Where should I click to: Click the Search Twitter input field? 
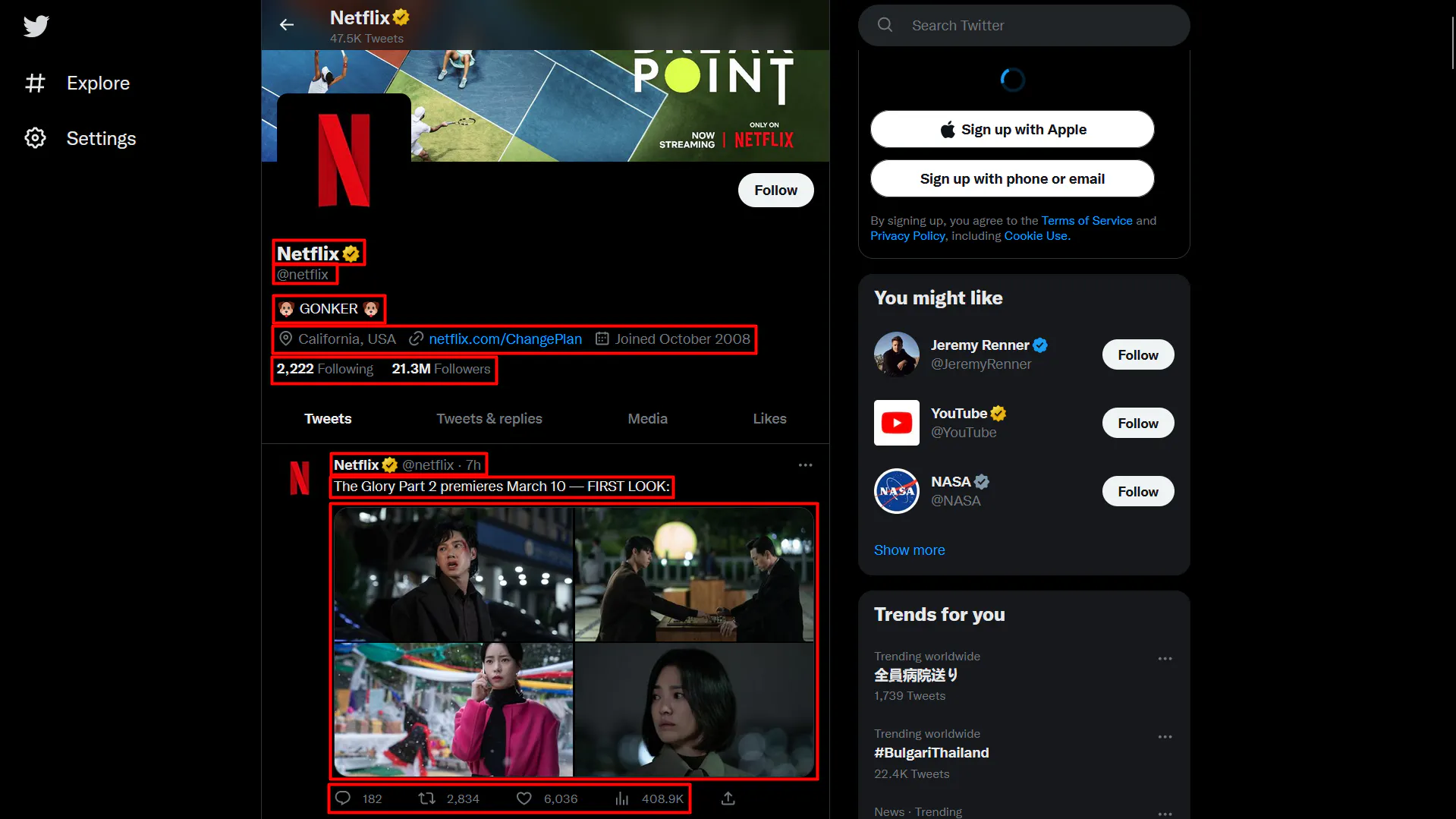(x=1024, y=25)
